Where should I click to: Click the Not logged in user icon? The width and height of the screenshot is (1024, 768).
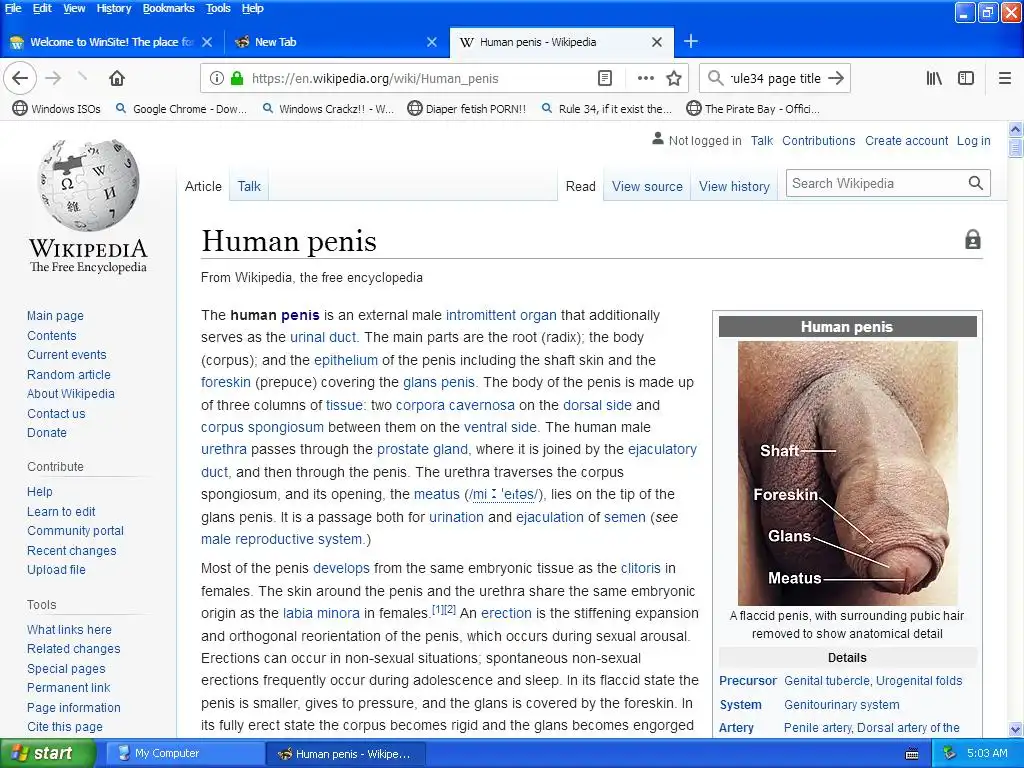658,139
